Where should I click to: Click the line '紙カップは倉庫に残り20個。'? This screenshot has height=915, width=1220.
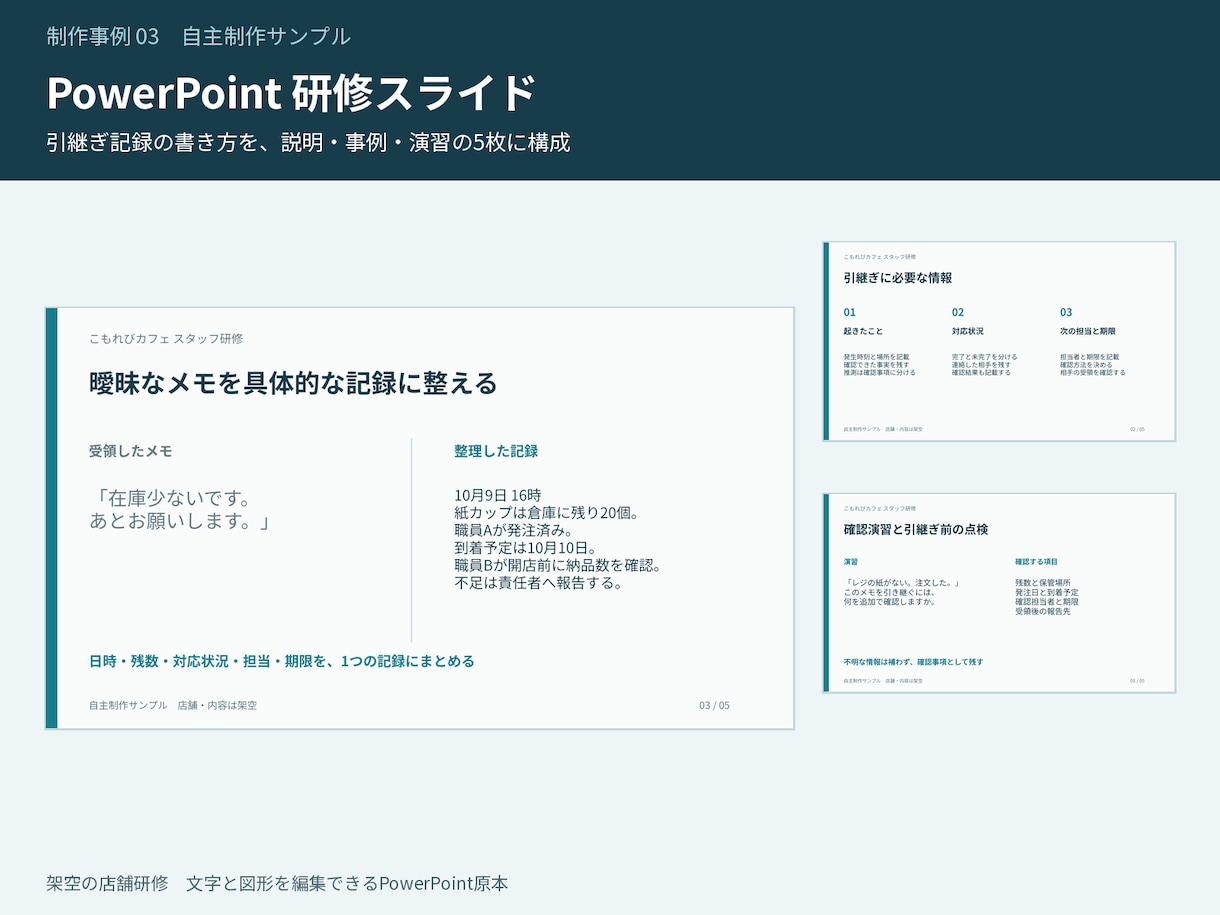(x=546, y=513)
